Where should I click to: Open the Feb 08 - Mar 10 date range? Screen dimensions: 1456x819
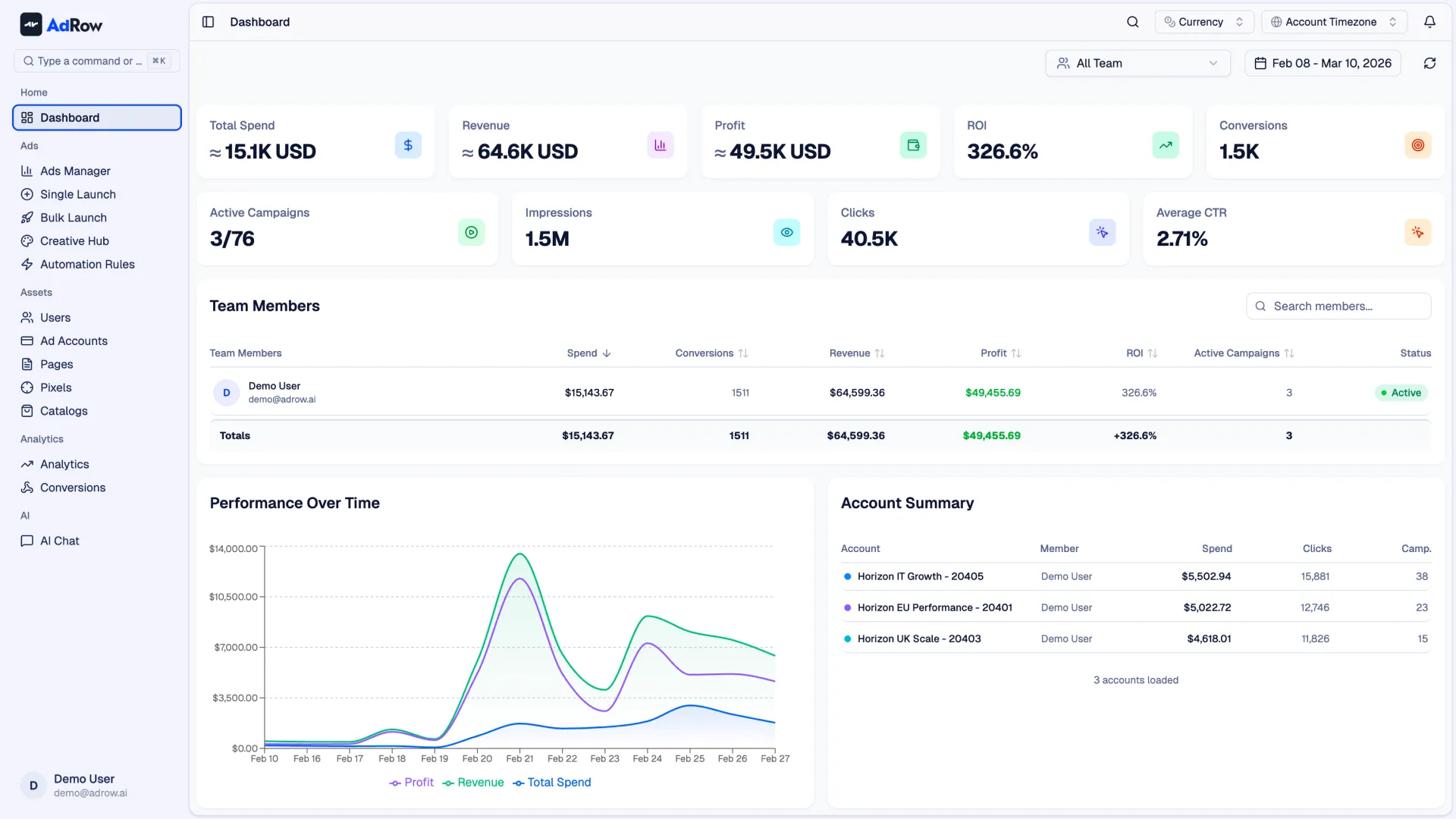(1323, 64)
